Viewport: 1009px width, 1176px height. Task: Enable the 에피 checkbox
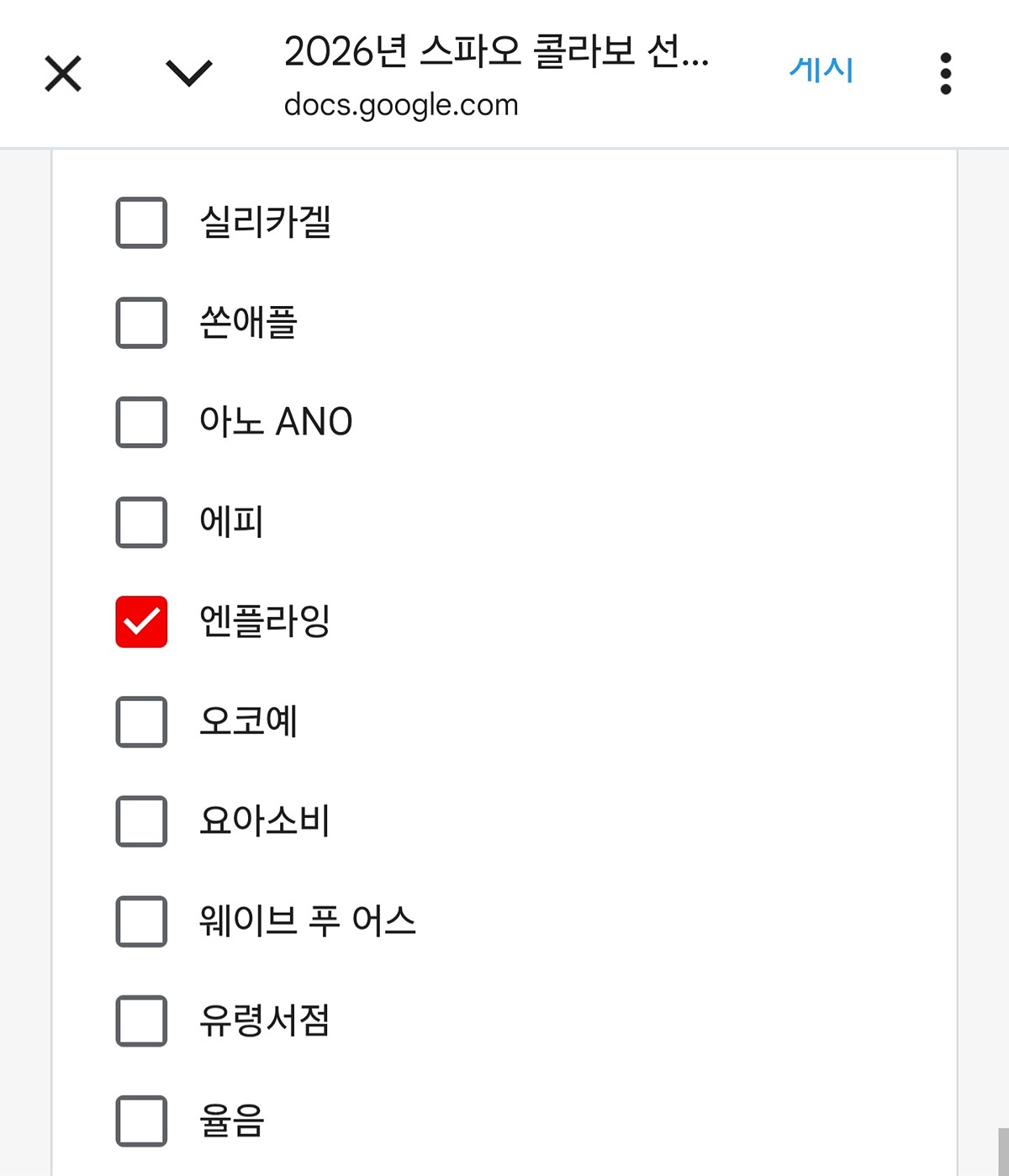point(141,522)
